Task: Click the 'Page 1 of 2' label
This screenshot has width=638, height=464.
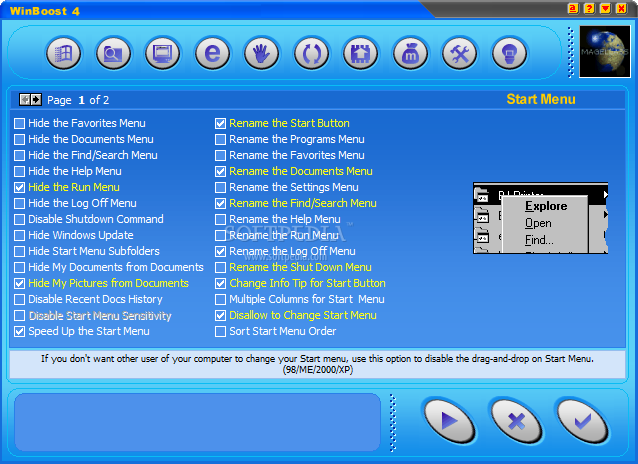Action: [x=78, y=100]
